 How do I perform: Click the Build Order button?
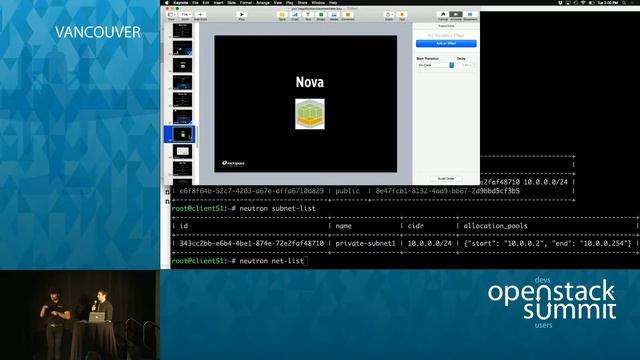click(x=446, y=179)
